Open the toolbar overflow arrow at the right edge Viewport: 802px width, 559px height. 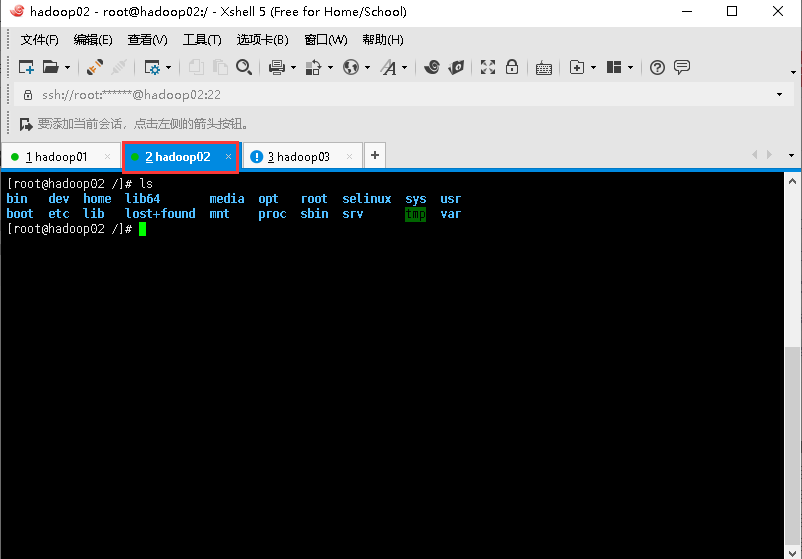[793, 72]
